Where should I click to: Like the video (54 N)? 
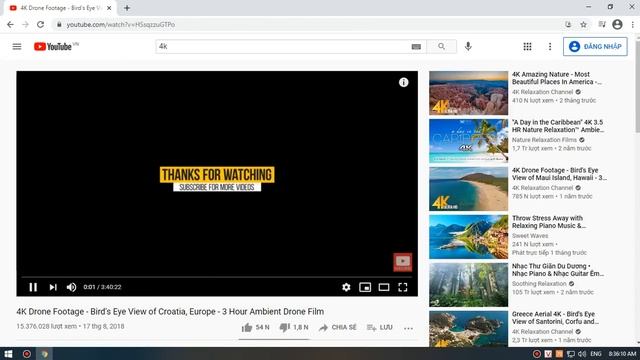[x=256, y=327]
